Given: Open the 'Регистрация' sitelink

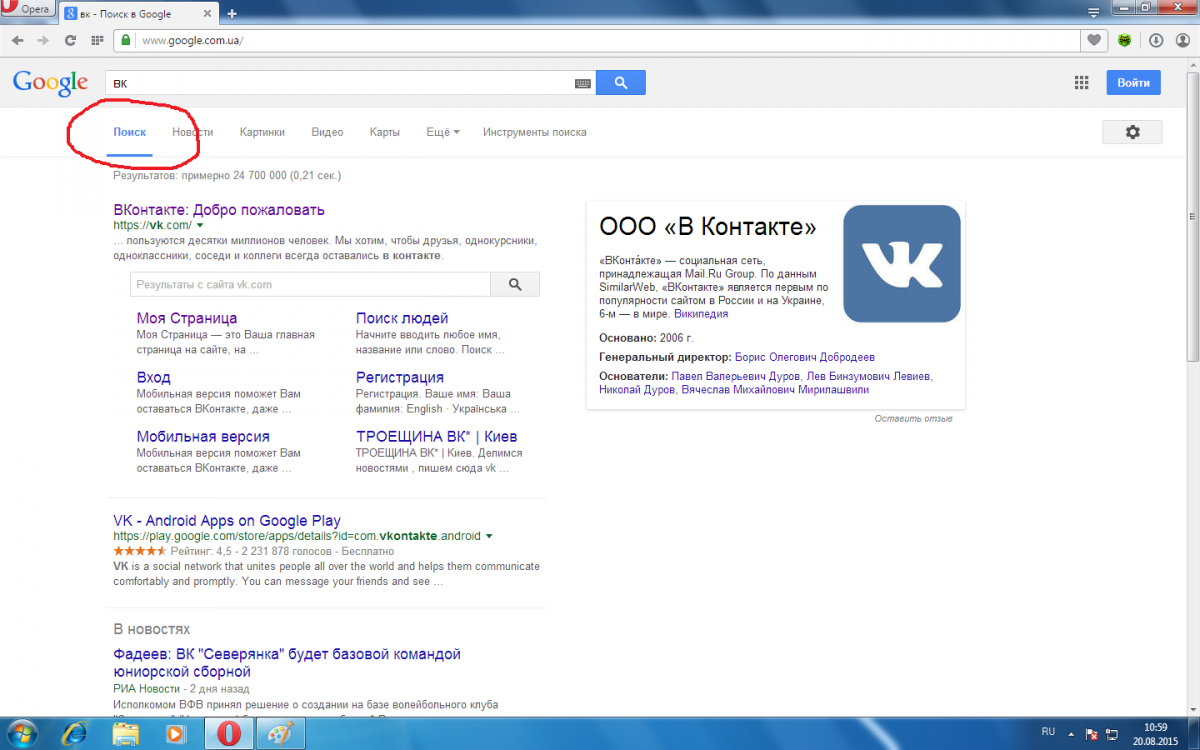Looking at the screenshot, I should click(400, 378).
